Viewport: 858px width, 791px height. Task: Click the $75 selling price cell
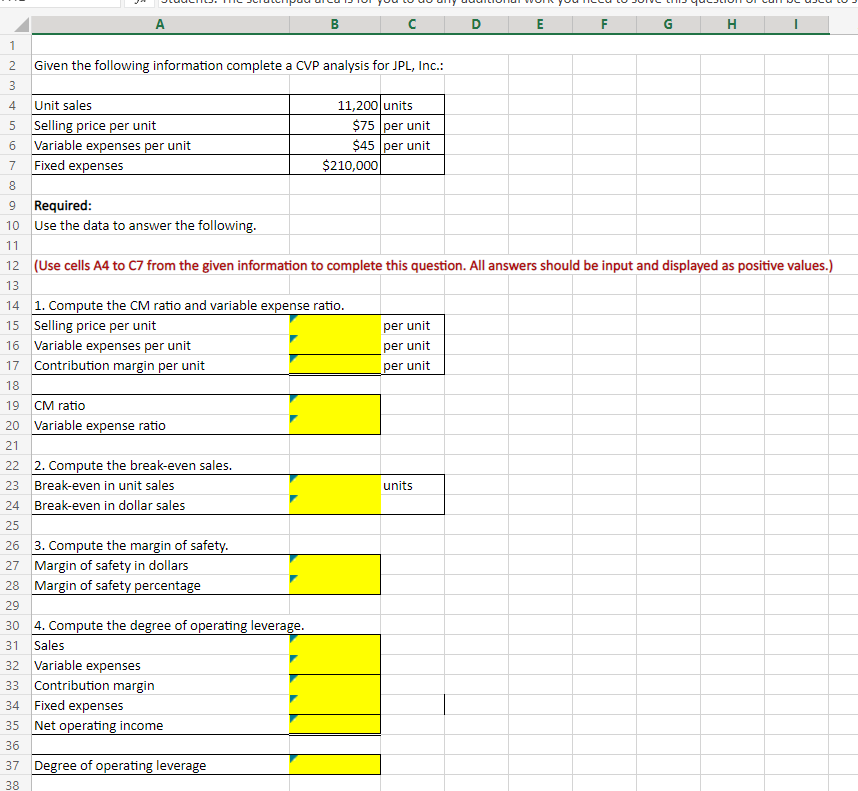tap(335, 125)
